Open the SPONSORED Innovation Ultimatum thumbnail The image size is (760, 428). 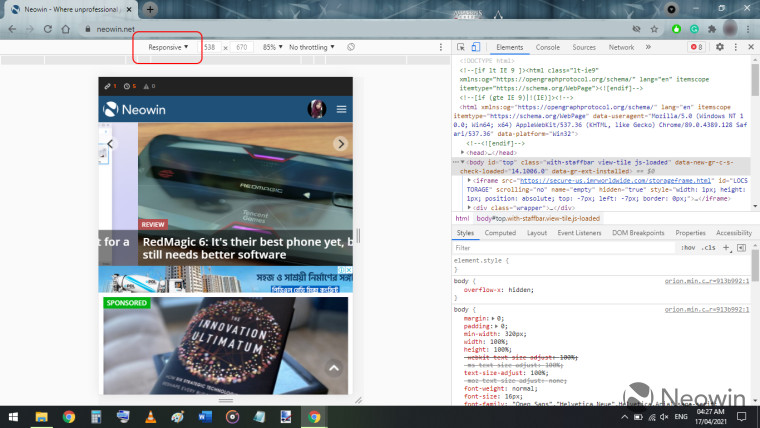pyautogui.click(x=225, y=346)
